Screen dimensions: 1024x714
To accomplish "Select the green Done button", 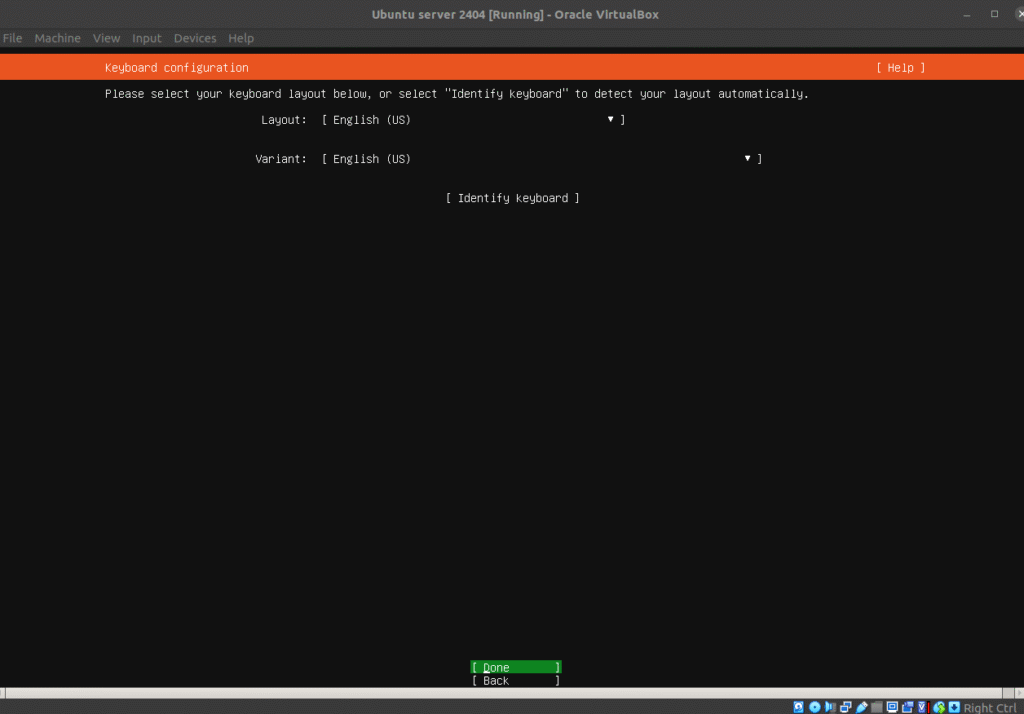I will tap(515, 667).
